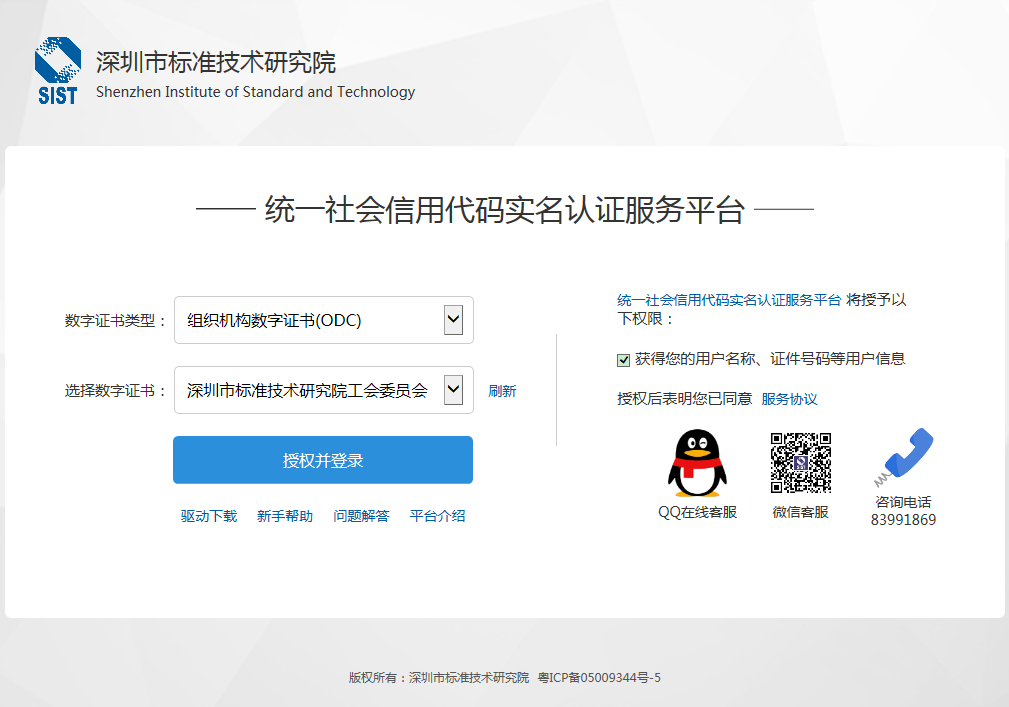Click the 粤ICP备05009344号-5 footer text
Image resolution: width=1009 pixels, height=707 pixels.
[x=599, y=678]
